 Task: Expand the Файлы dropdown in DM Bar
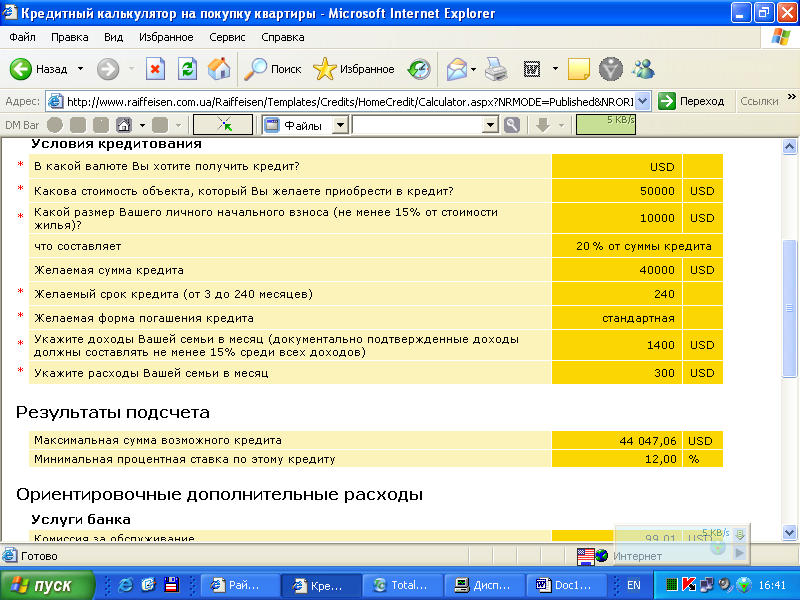click(340, 125)
